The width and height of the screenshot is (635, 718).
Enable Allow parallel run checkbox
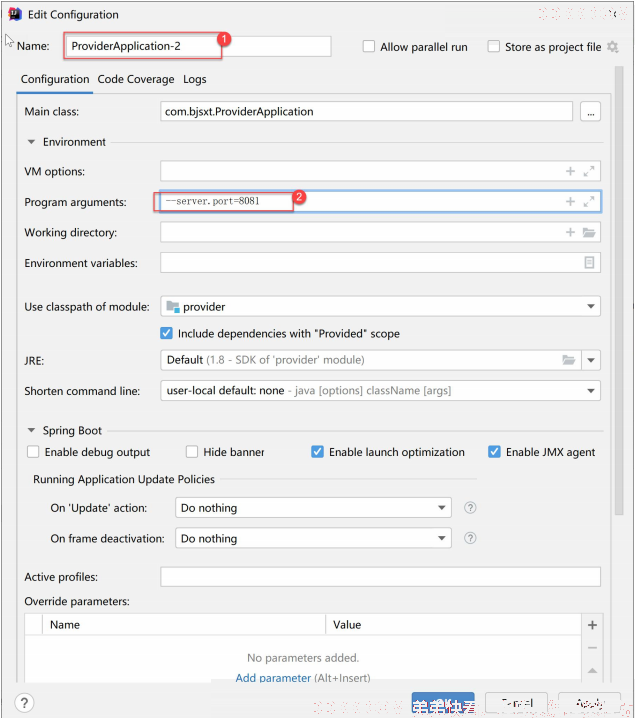pyautogui.click(x=369, y=46)
